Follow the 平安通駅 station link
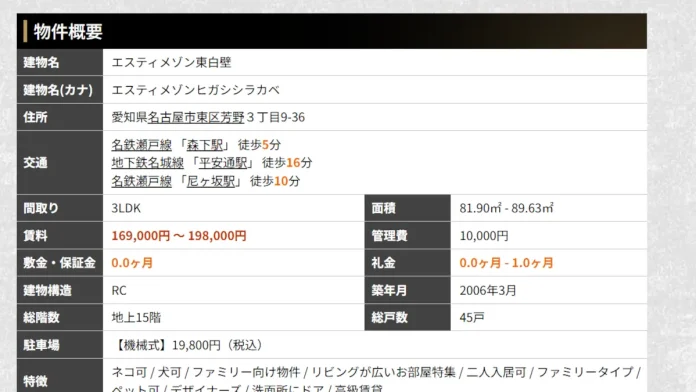696x392 pixels. tap(223, 163)
